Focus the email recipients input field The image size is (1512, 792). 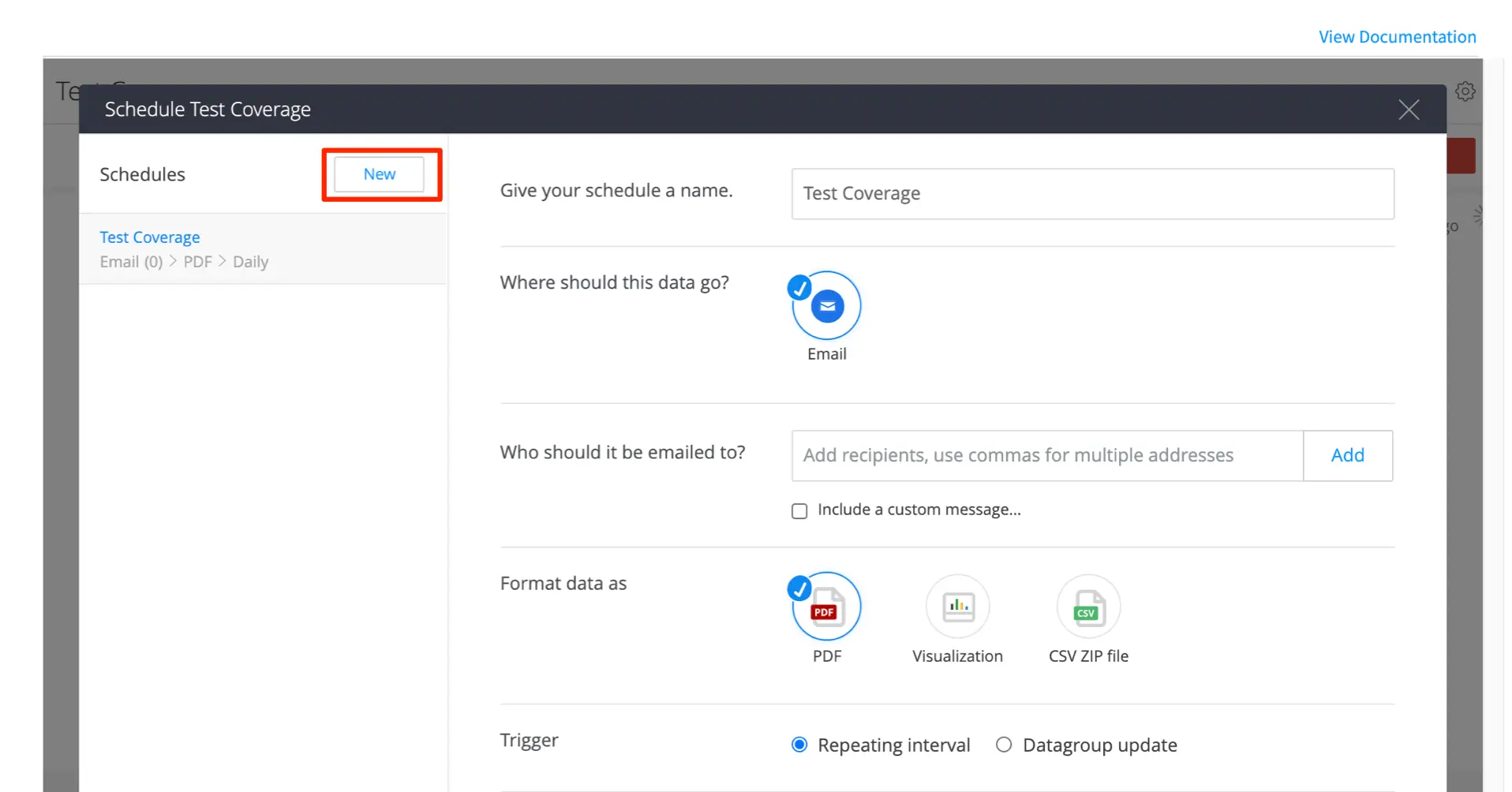pos(1046,455)
